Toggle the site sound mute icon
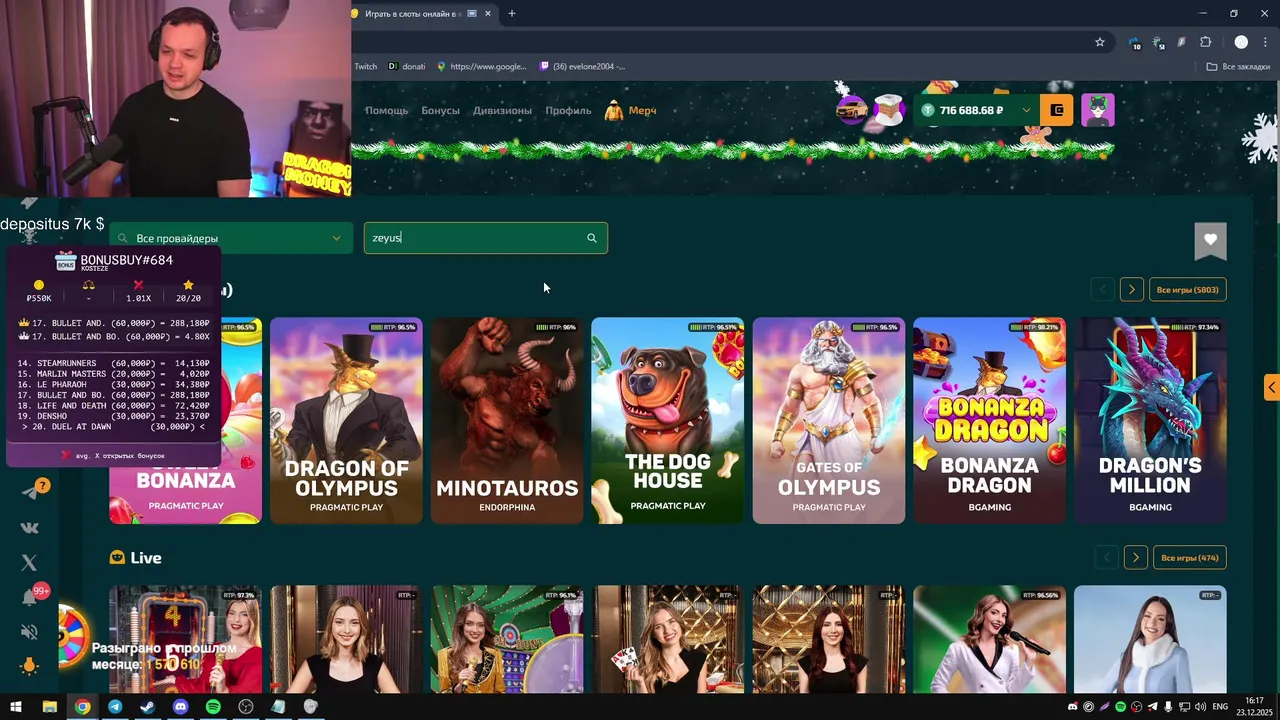Image resolution: width=1280 pixels, height=720 pixels. (29, 632)
